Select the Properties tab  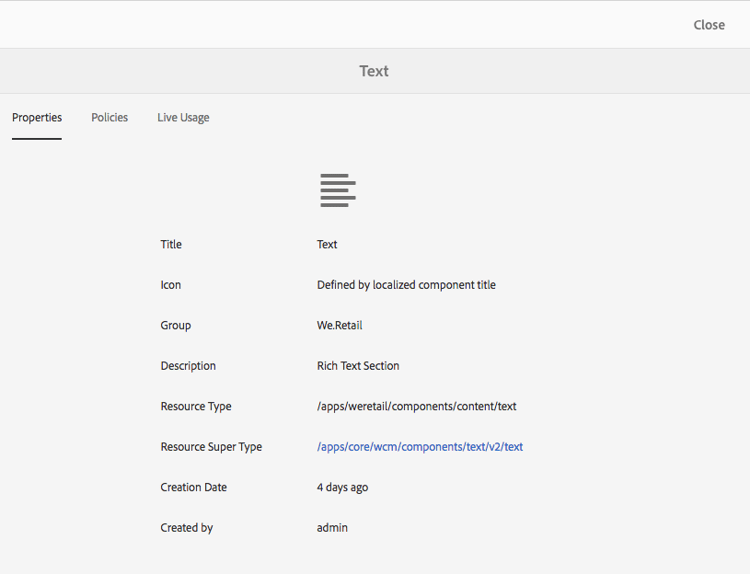tap(37, 118)
